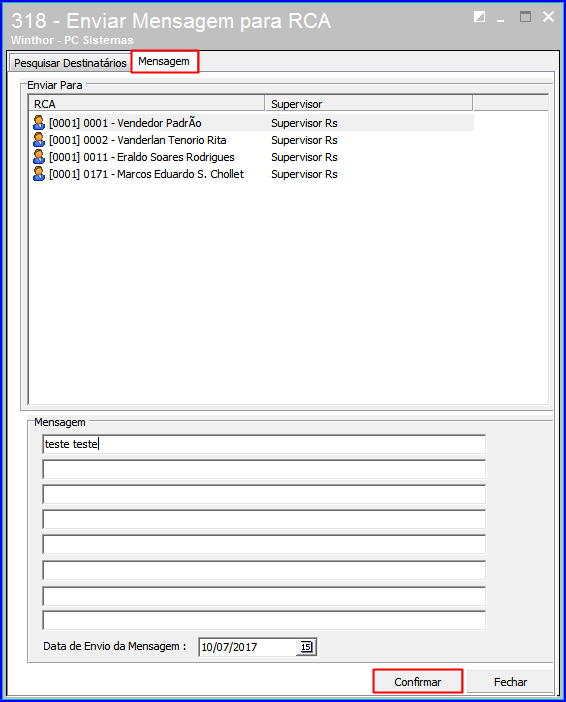Focus the second message line field
This screenshot has height=702, width=566.
(x=264, y=469)
